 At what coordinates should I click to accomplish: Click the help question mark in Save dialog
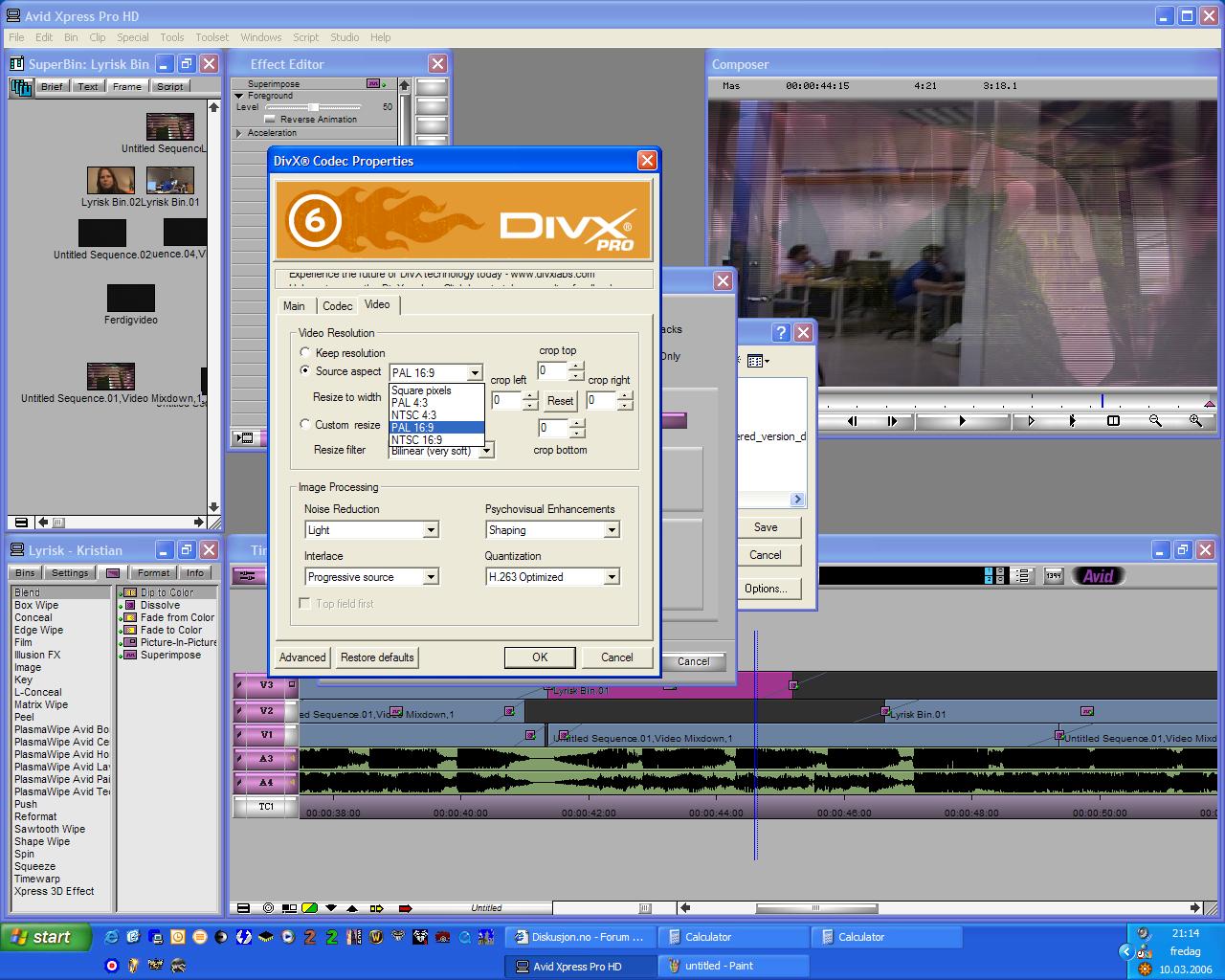point(781,332)
